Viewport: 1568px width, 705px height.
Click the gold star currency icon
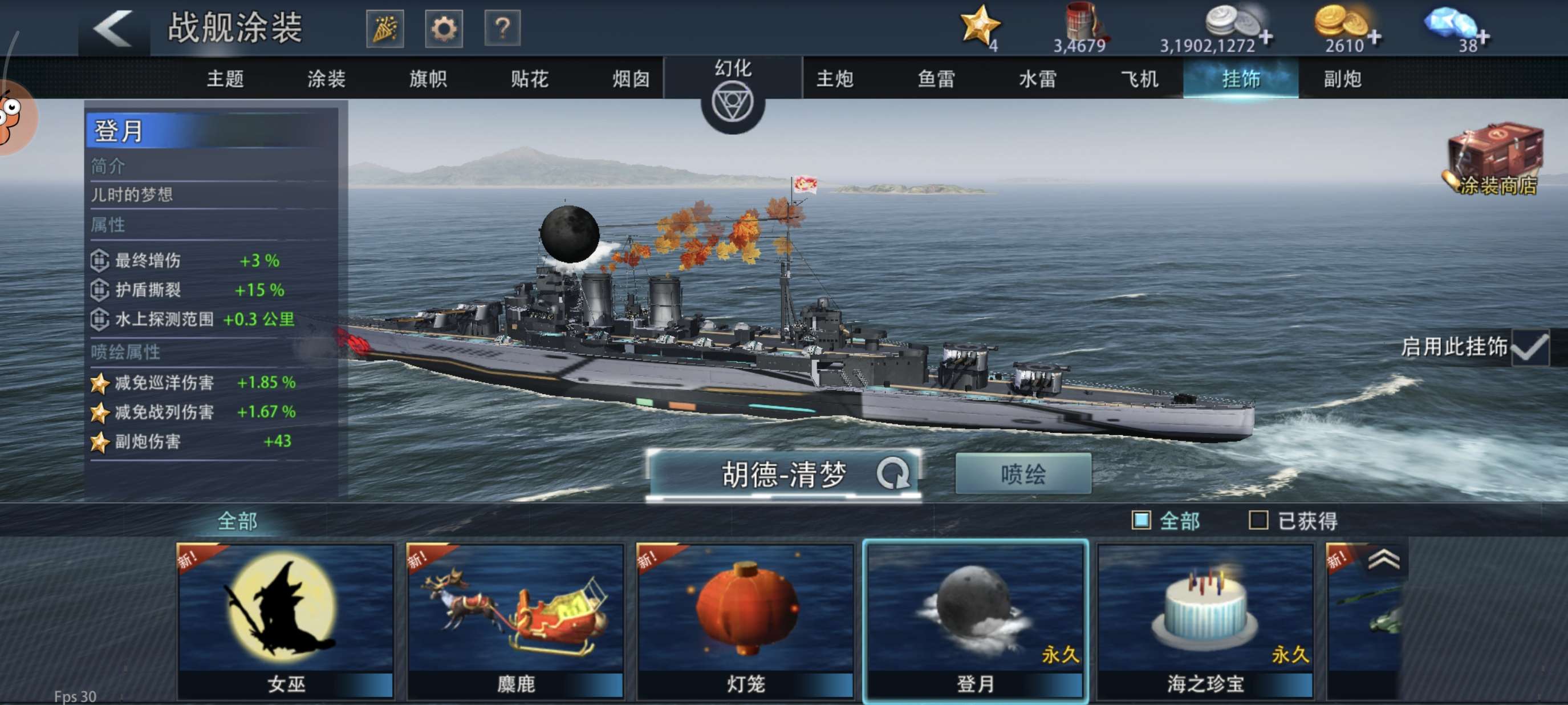click(980, 26)
